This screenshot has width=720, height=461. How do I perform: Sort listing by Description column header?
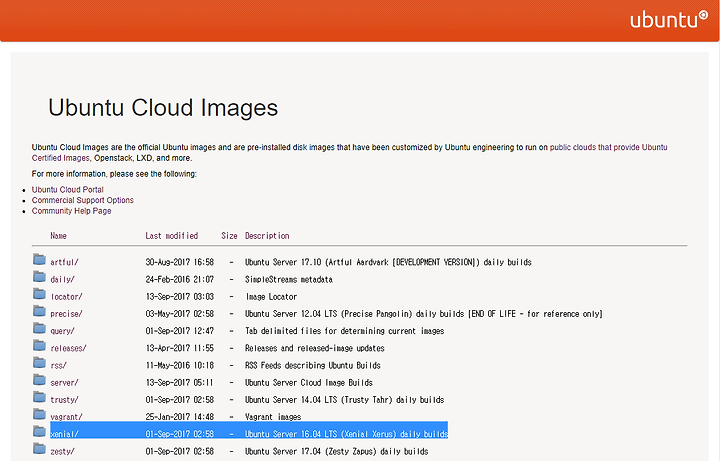tap(267, 236)
